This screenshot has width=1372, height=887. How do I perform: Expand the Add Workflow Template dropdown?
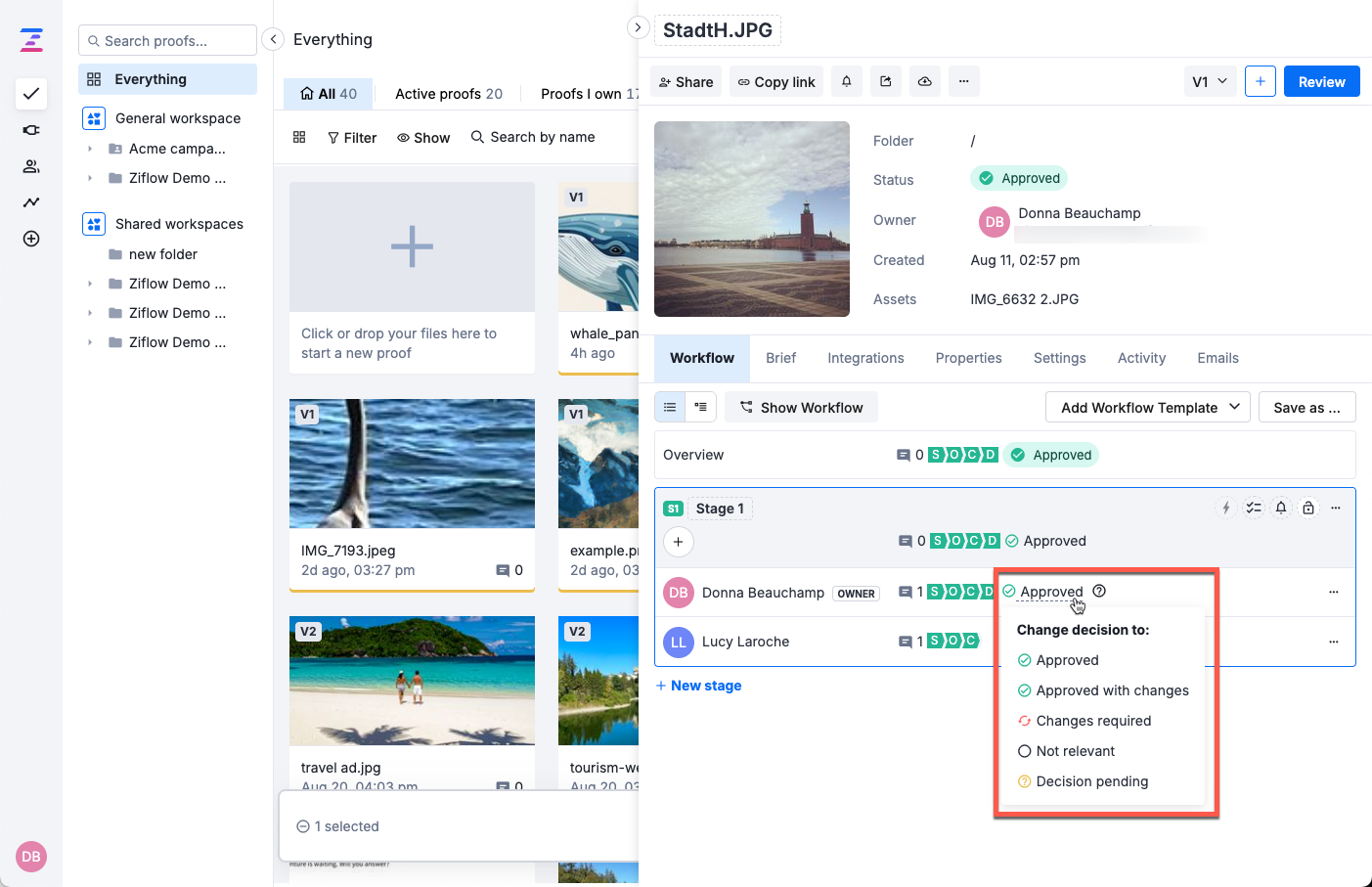(1148, 408)
